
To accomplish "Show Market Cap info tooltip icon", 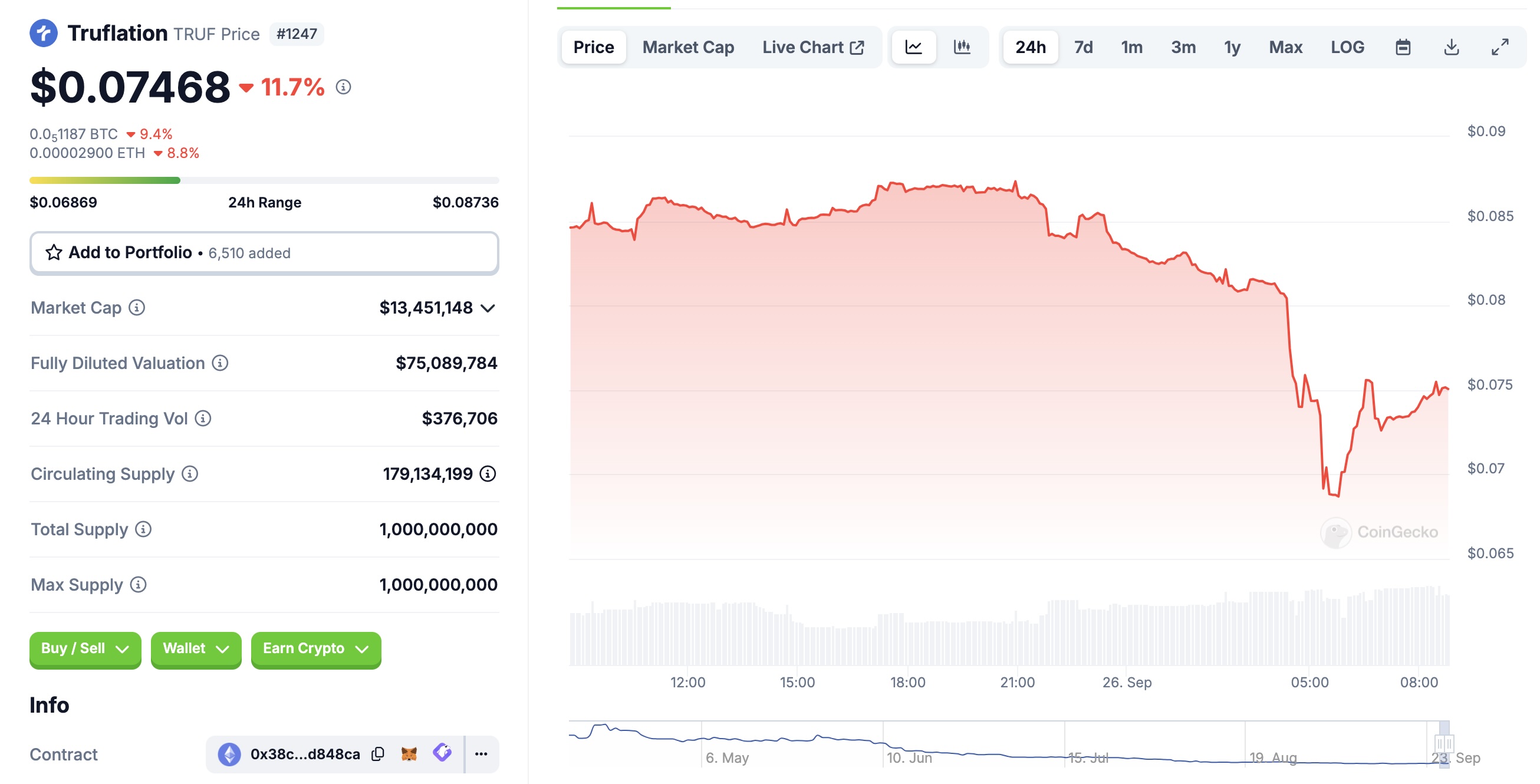I will click(137, 308).
